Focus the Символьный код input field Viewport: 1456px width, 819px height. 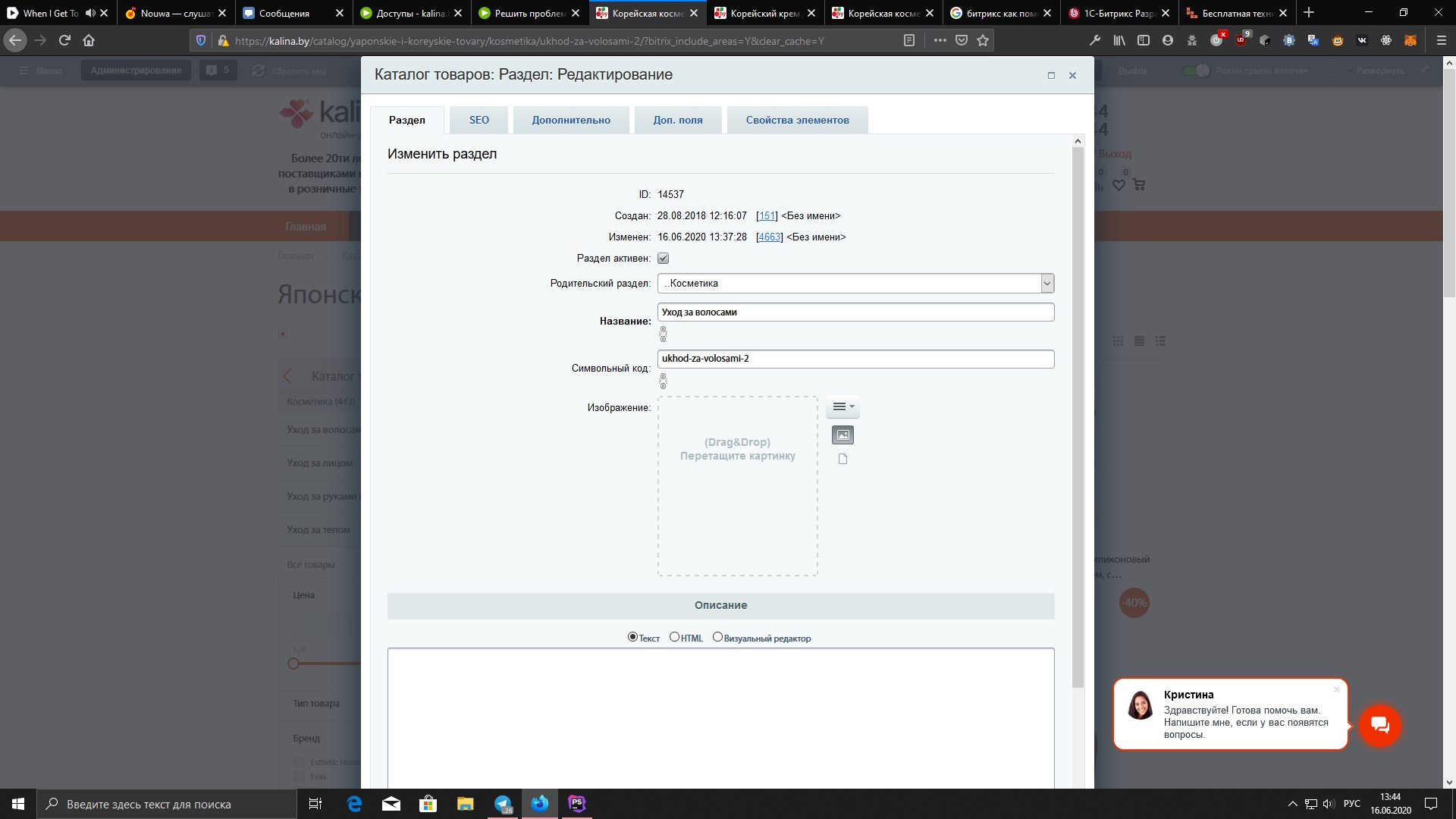coord(855,359)
